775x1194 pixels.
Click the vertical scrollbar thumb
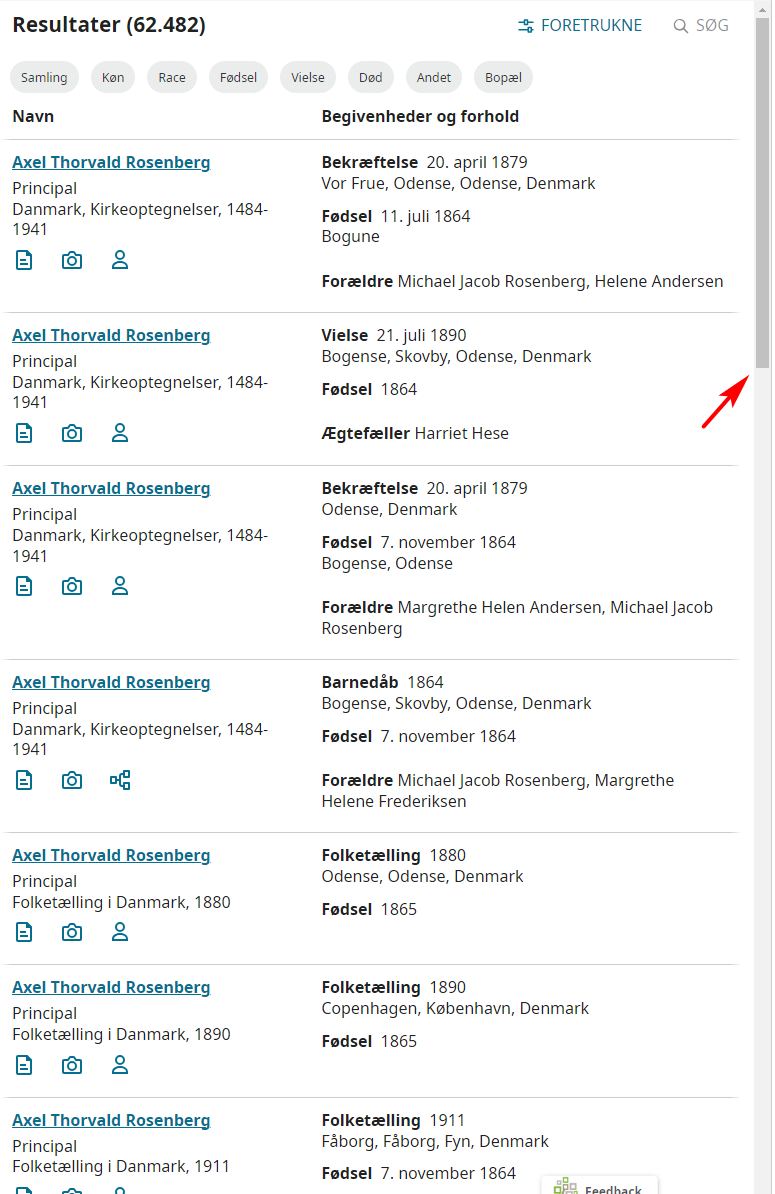pyautogui.click(x=762, y=190)
